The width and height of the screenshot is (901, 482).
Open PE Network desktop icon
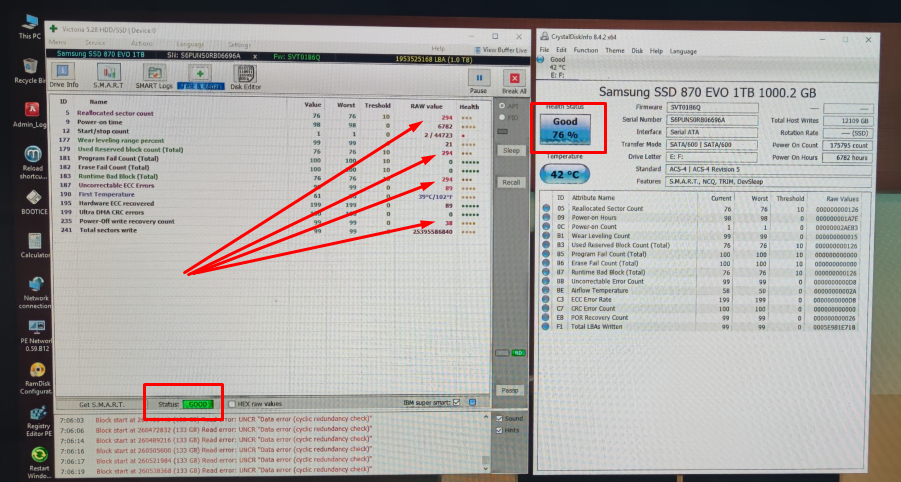tap(36, 336)
